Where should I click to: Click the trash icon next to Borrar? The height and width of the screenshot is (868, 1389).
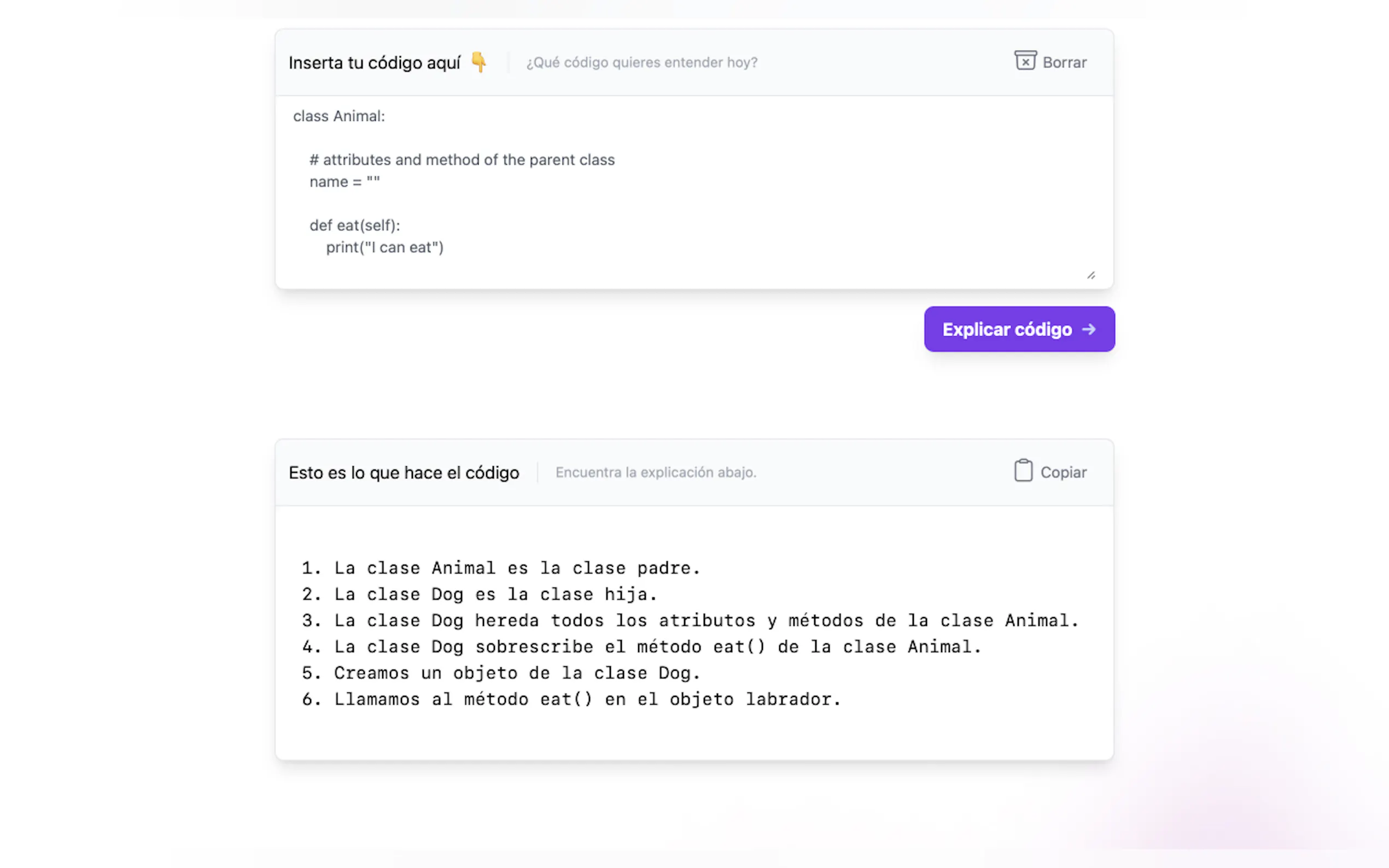1025,61
